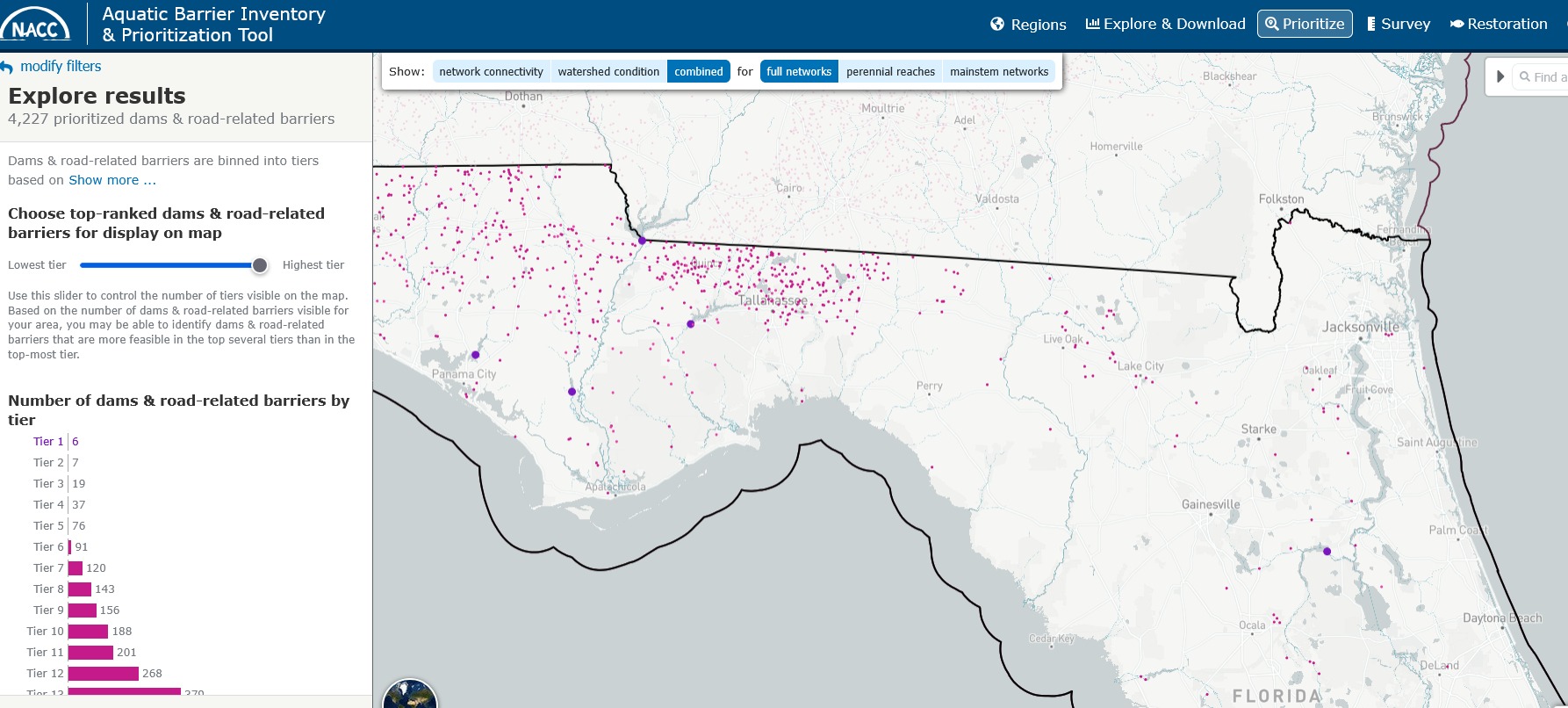Click the modify filters link
The image size is (1568, 708).
(61, 66)
